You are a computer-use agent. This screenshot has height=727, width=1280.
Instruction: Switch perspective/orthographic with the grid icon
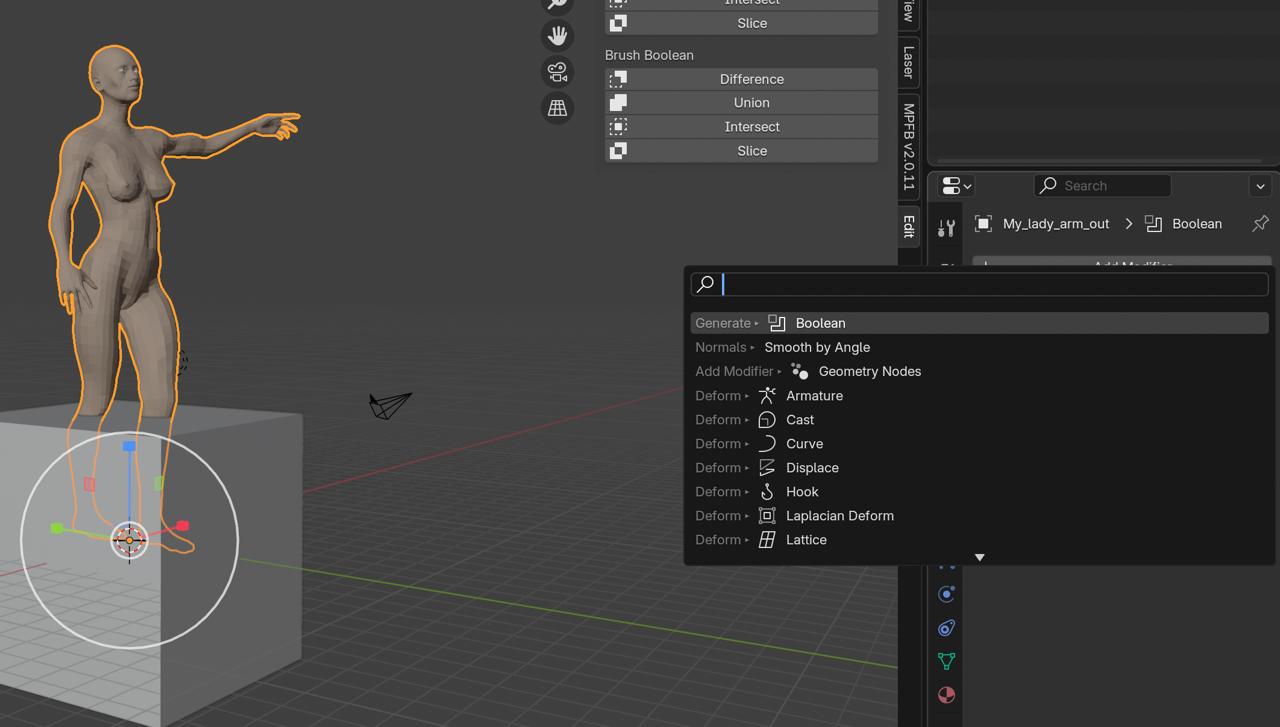[x=557, y=108]
